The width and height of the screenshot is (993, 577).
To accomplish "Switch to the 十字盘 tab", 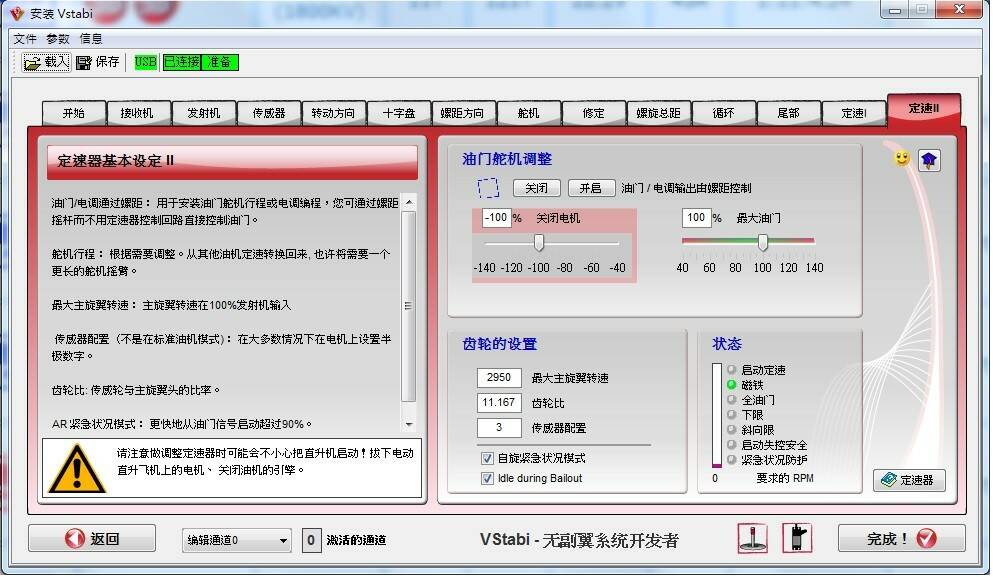I will pyautogui.click(x=398, y=113).
